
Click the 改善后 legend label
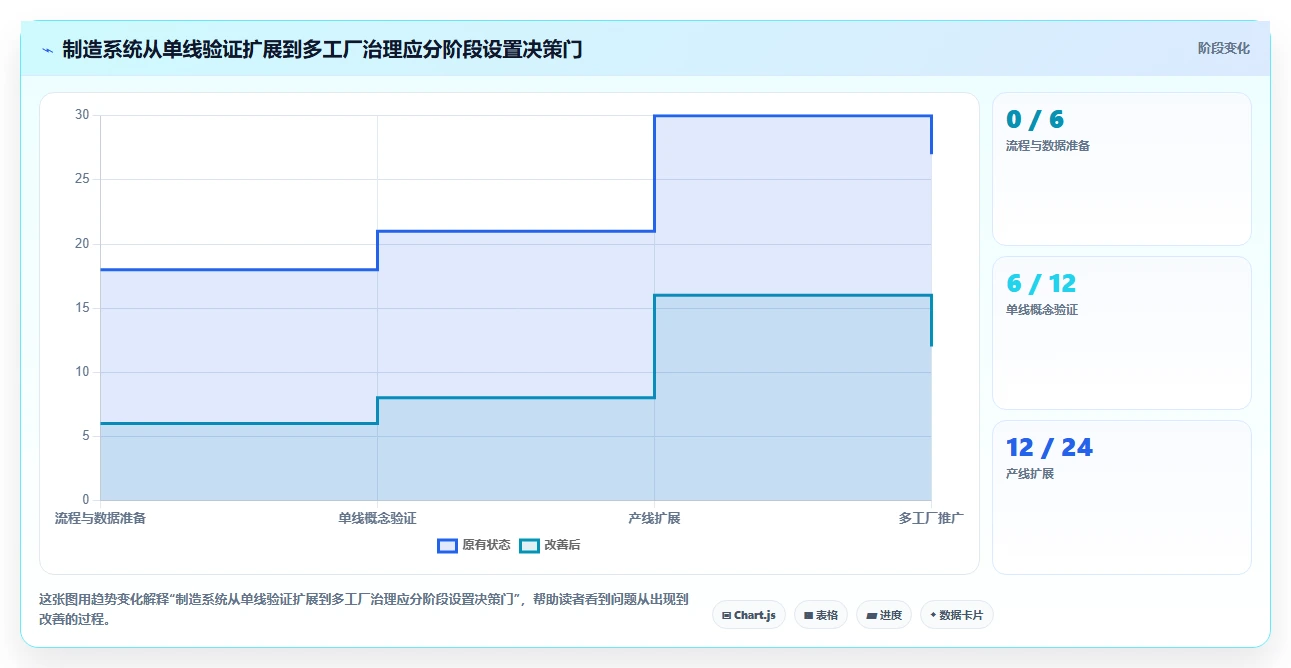click(x=563, y=545)
